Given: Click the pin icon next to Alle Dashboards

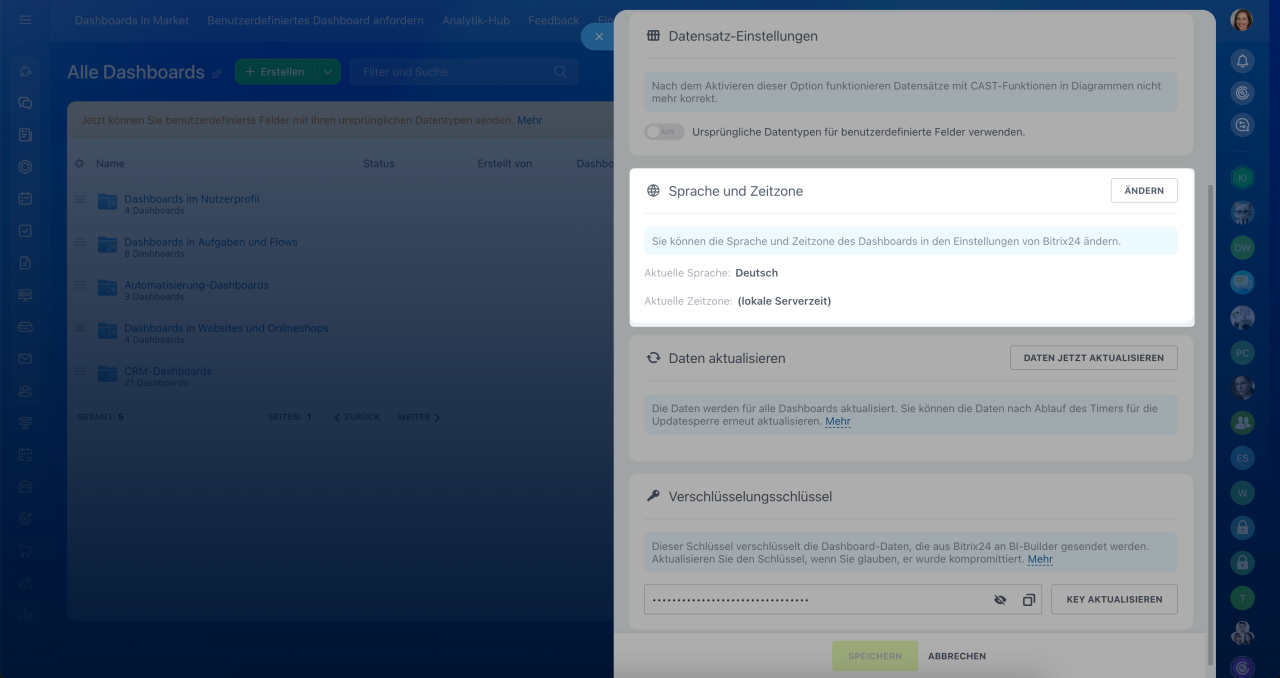Looking at the screenshot, I should 216,73.
